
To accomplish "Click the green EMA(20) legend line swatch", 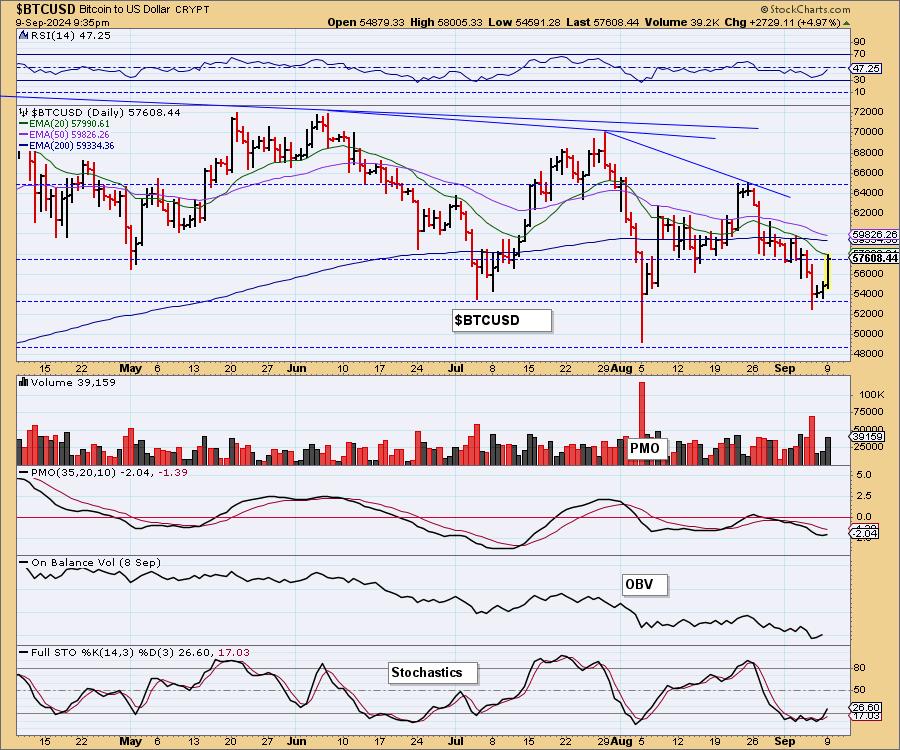I will (x=24, y=124).
